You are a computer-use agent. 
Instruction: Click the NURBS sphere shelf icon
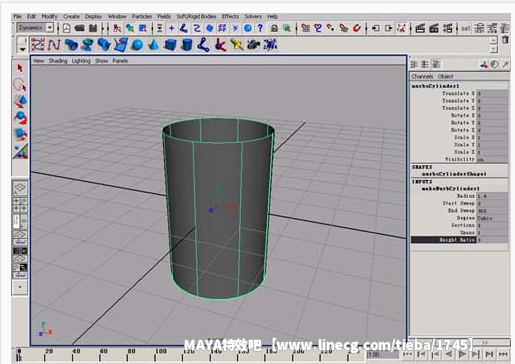click(137, 44)
